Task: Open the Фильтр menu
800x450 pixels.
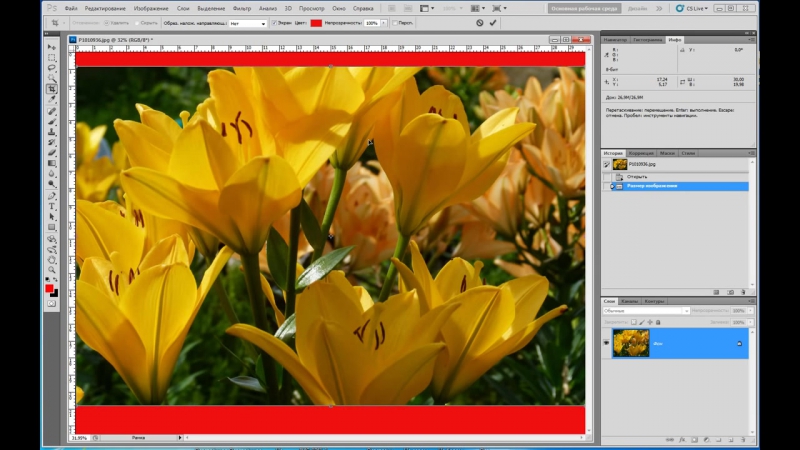Action: [241, 8]
